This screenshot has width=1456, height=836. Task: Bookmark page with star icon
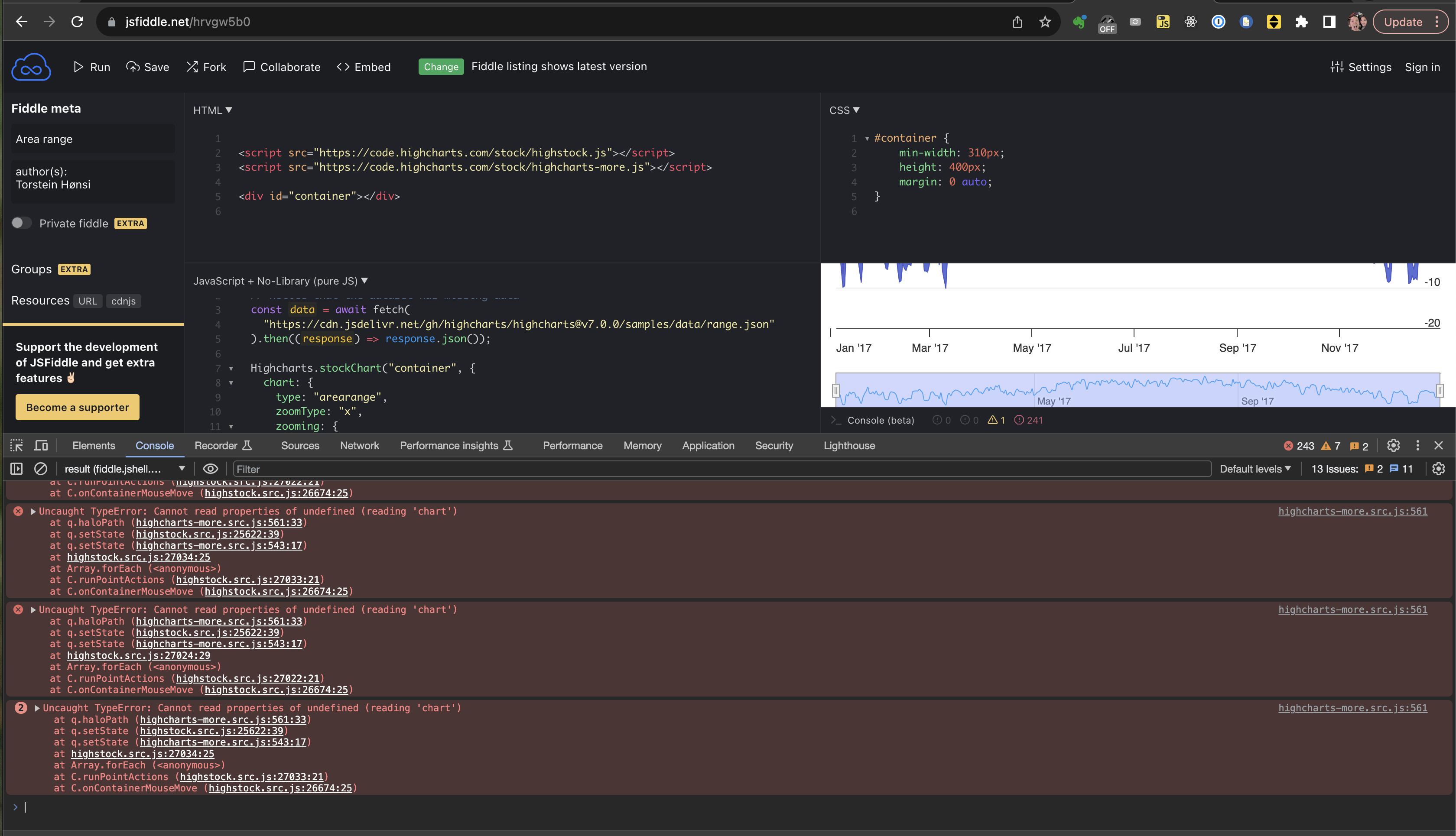[1045, 22]
